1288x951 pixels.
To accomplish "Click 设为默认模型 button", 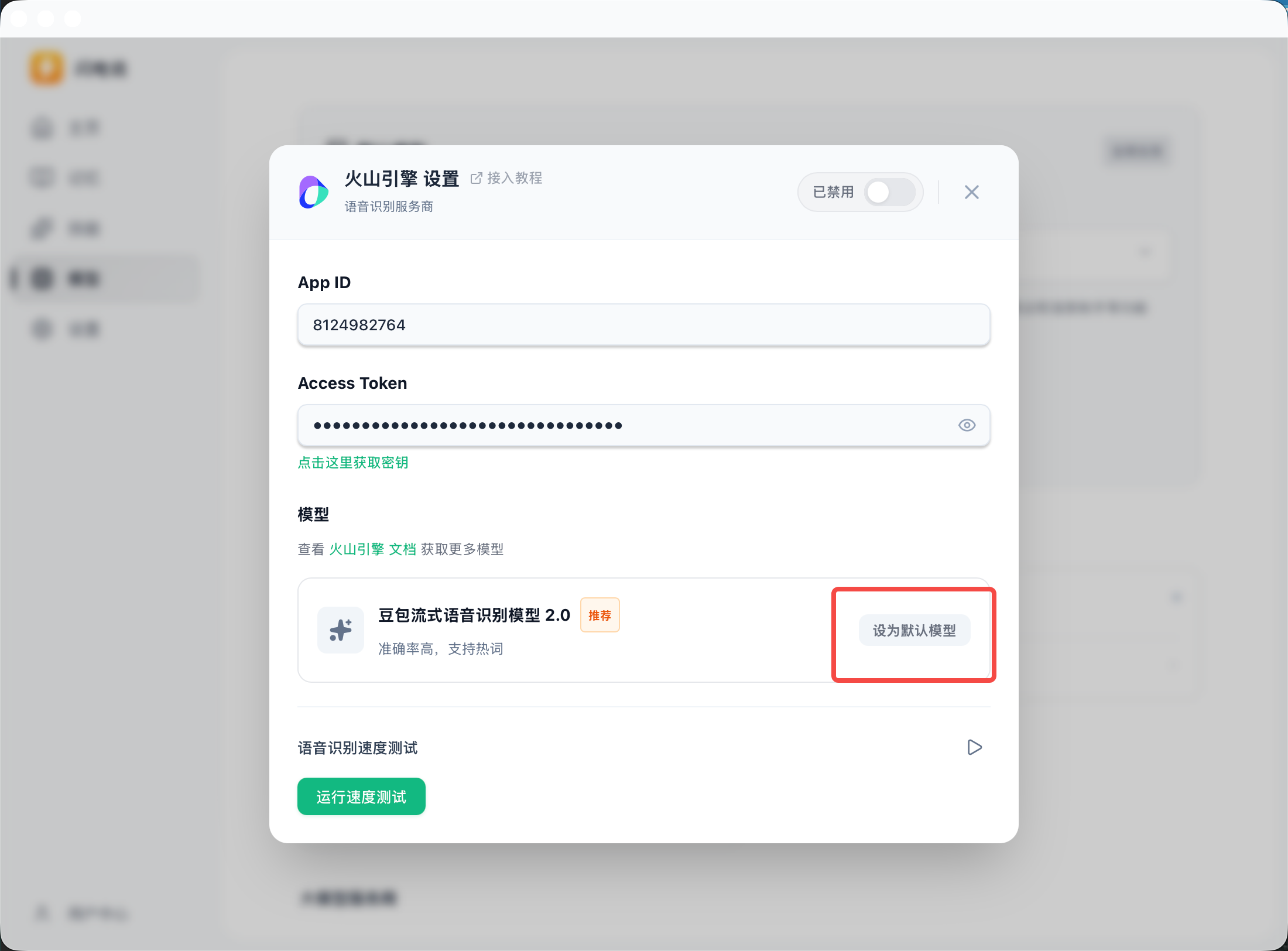I will [914, 631].
